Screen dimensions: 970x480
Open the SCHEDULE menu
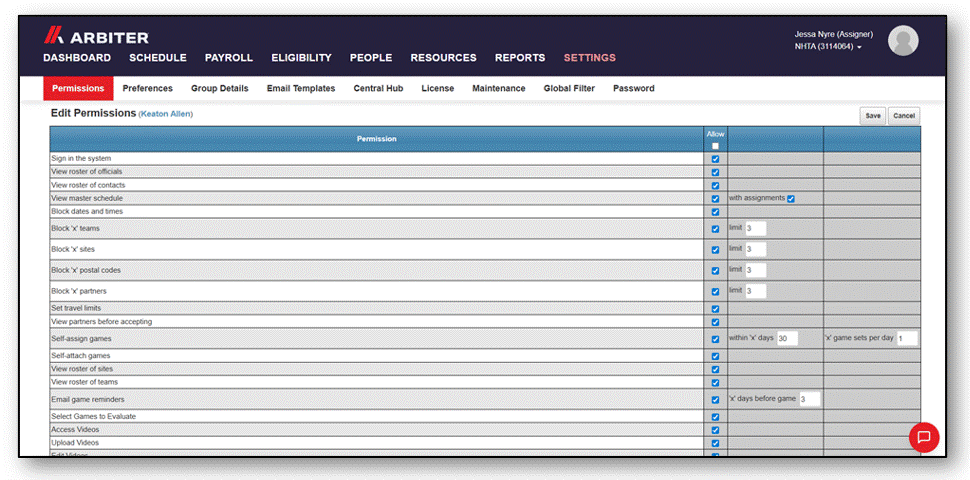point(158,58)
